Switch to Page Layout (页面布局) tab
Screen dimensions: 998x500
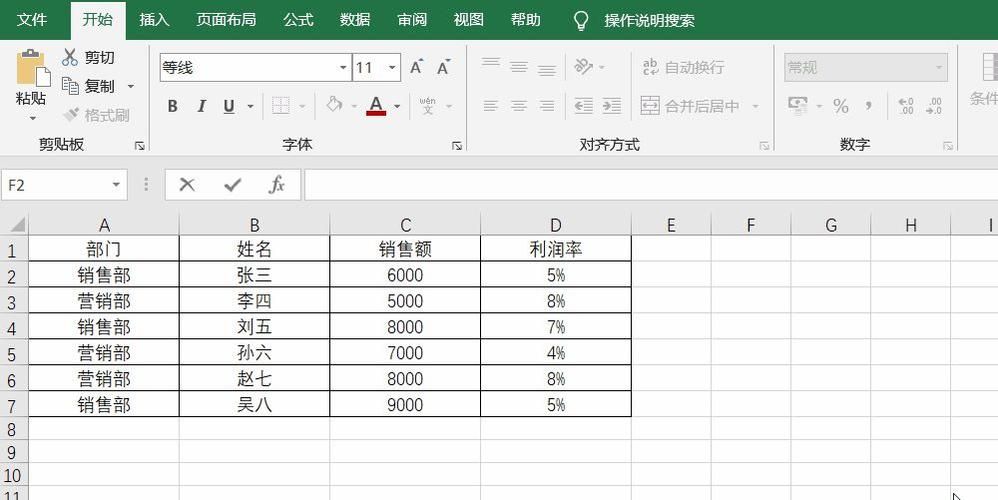(x=226, y=20)
